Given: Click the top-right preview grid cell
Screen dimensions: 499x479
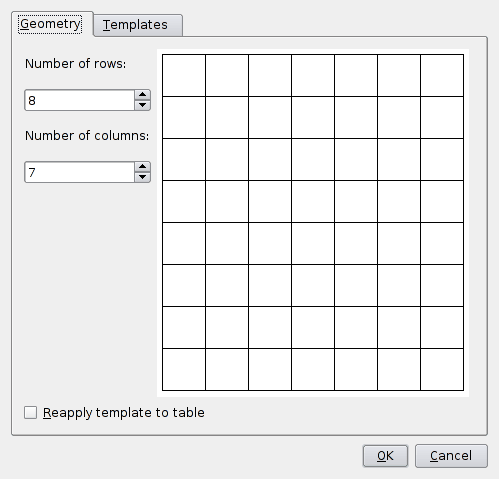Looking at the screenshot, I should pyautogui.click(x=442, y=76).
